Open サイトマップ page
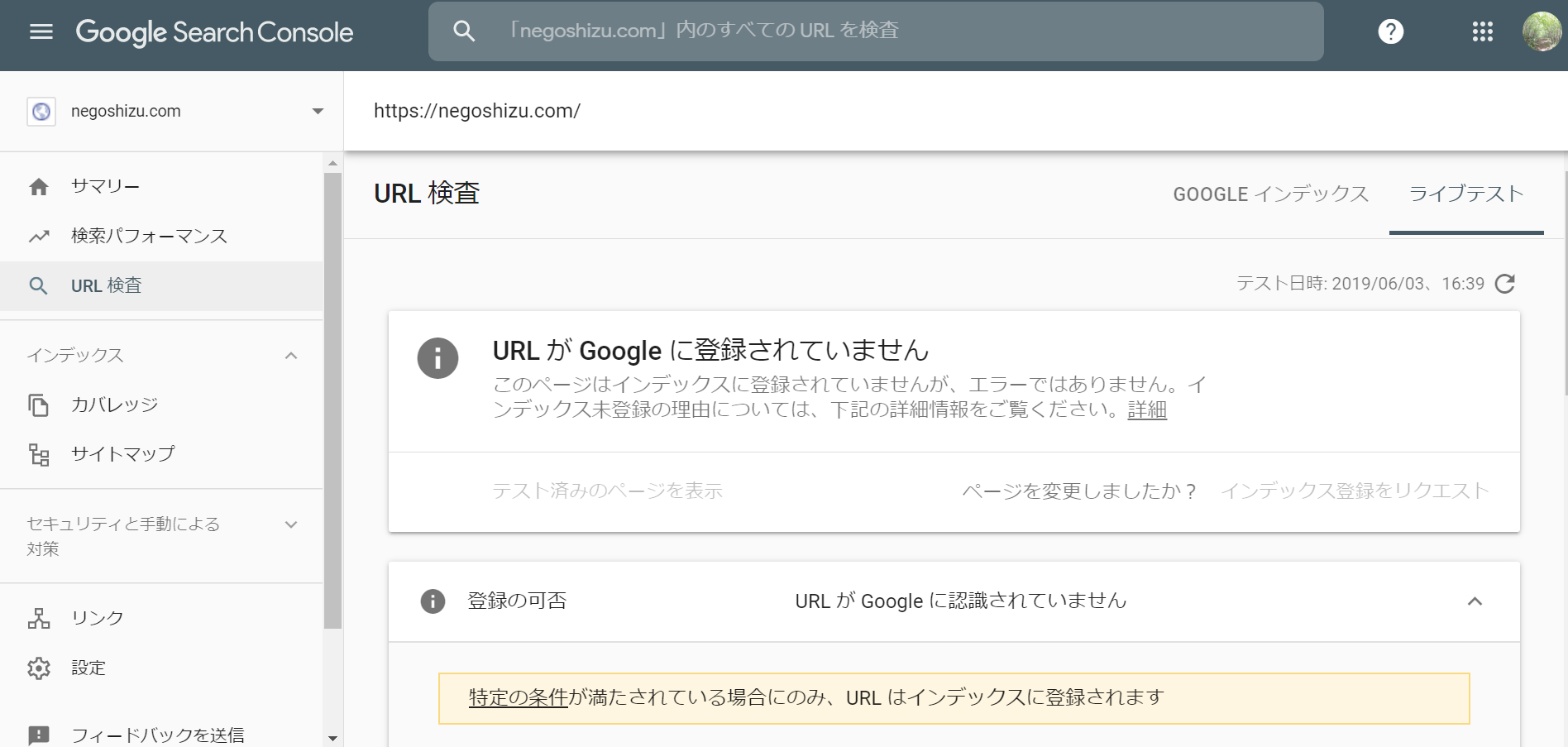This screenshot has height=747, width=1568. (x=161, y=455)
